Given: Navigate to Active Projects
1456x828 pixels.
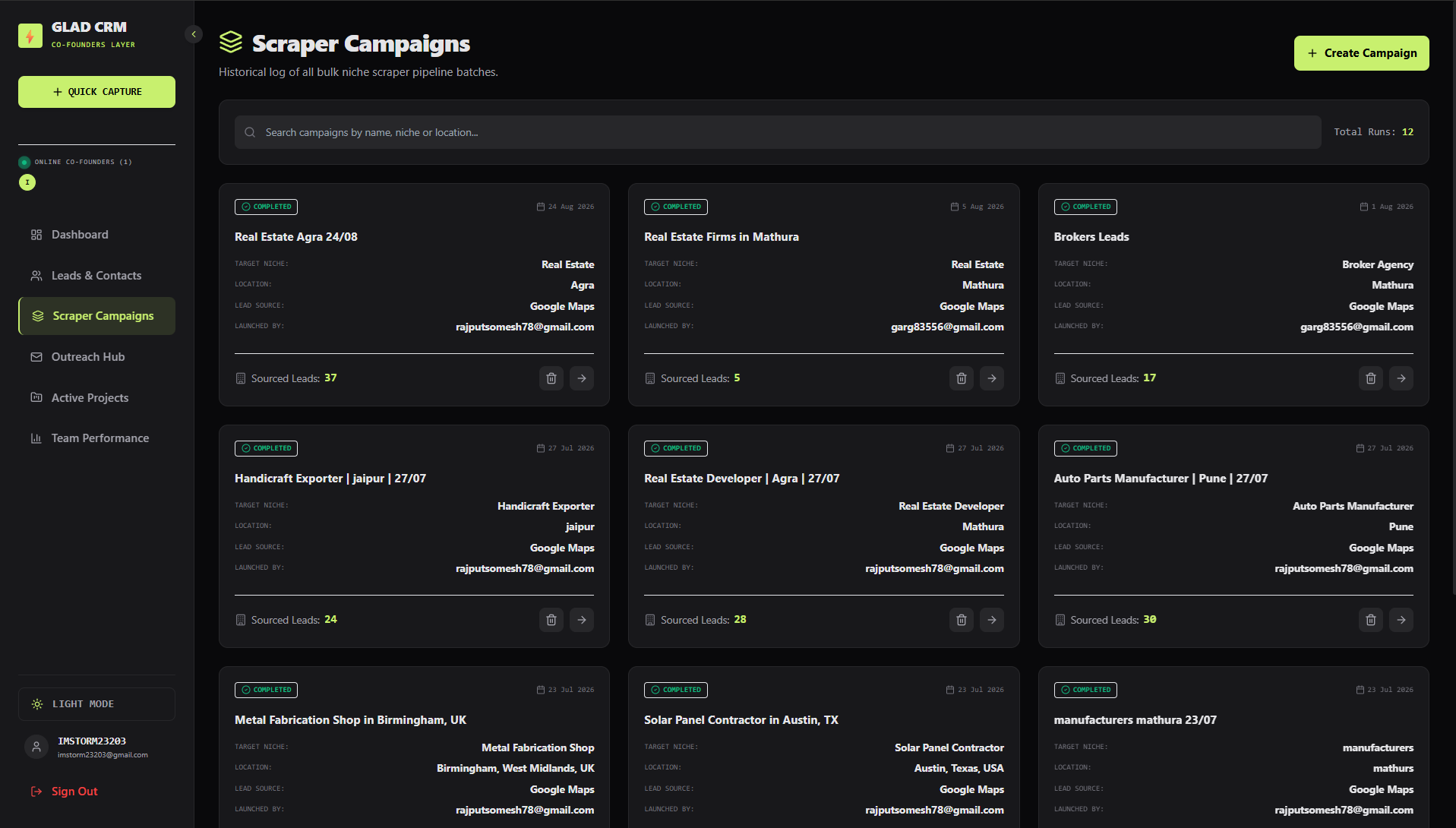Looking at the screenshot, I should [96, 398].
